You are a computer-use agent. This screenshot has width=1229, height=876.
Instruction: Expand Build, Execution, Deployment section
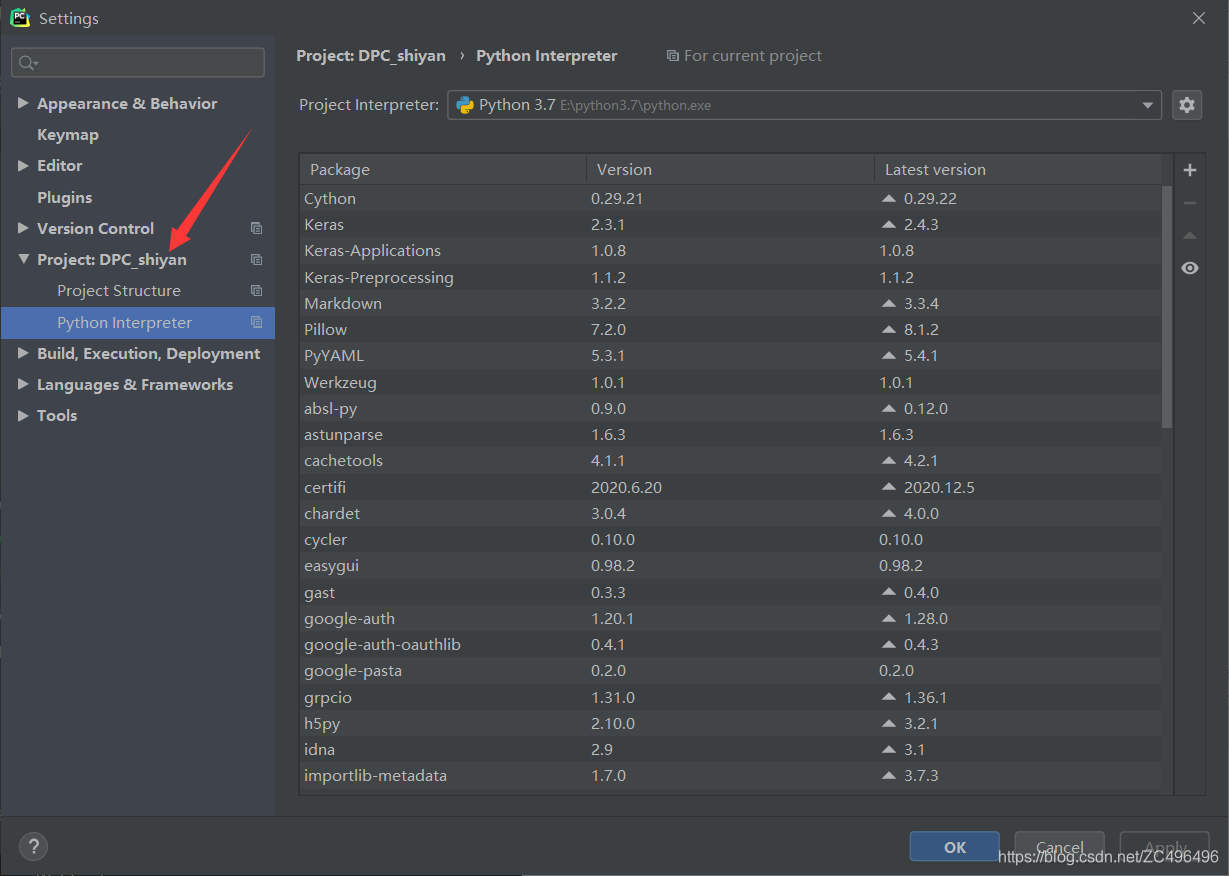click(x=23, y=353)
